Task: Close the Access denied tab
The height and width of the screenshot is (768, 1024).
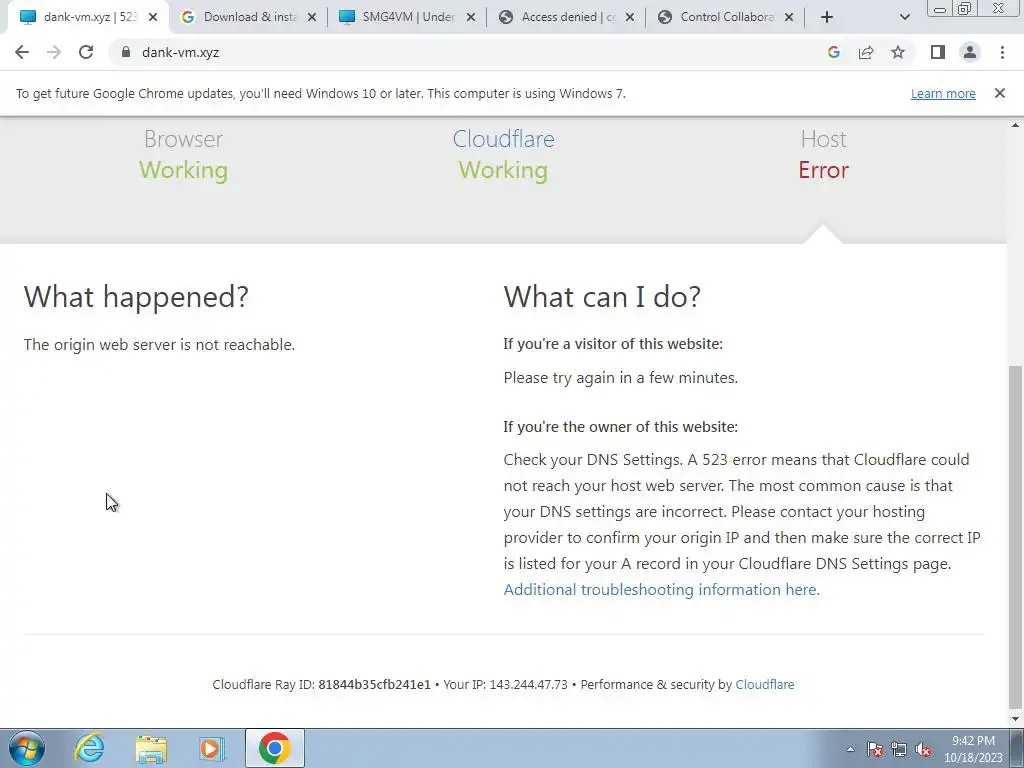Action: (x=630, y=17)
